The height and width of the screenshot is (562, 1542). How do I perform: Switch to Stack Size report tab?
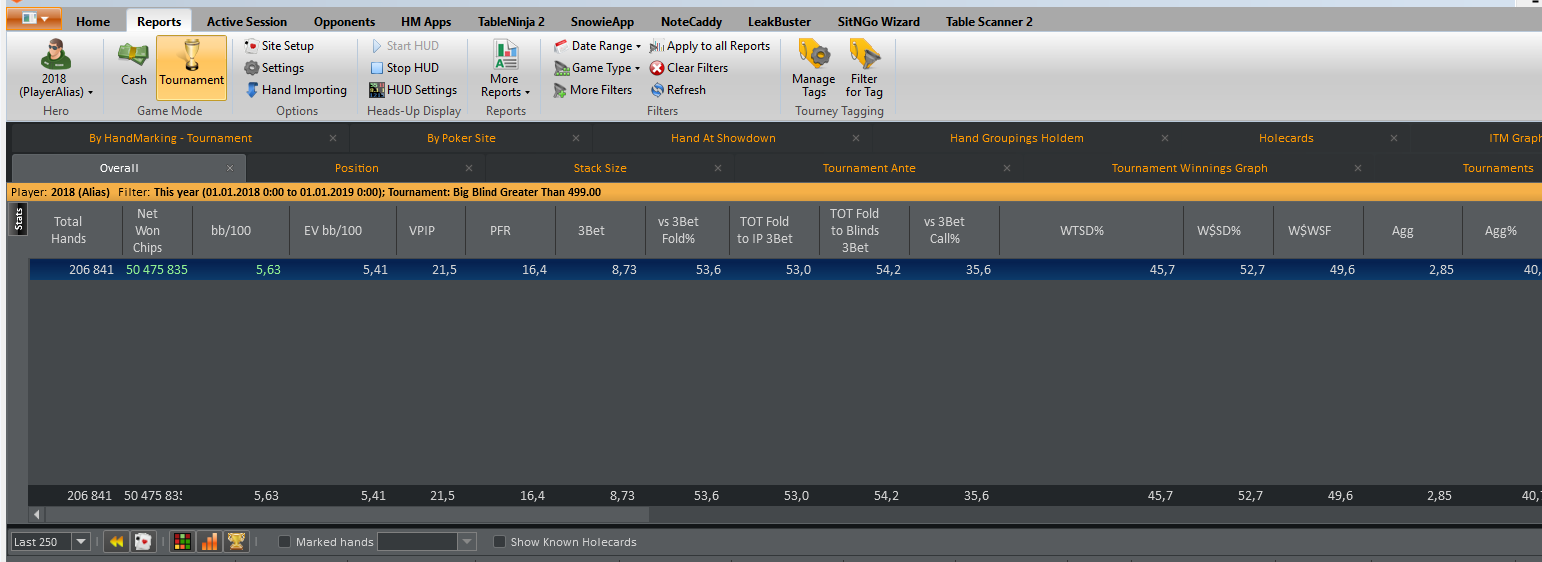click(x=600, y=168)
